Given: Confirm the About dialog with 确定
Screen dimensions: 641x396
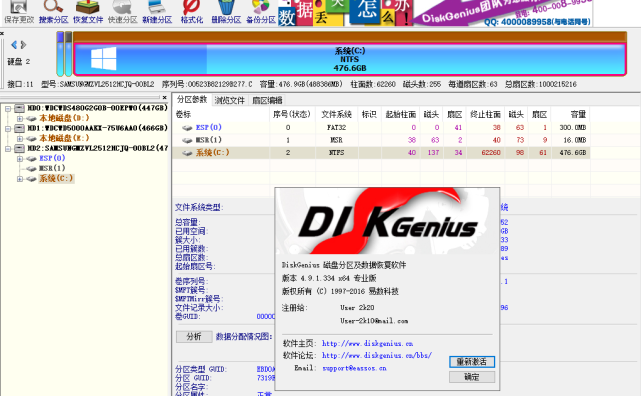Looking at the screenshot, I should 472,377.
